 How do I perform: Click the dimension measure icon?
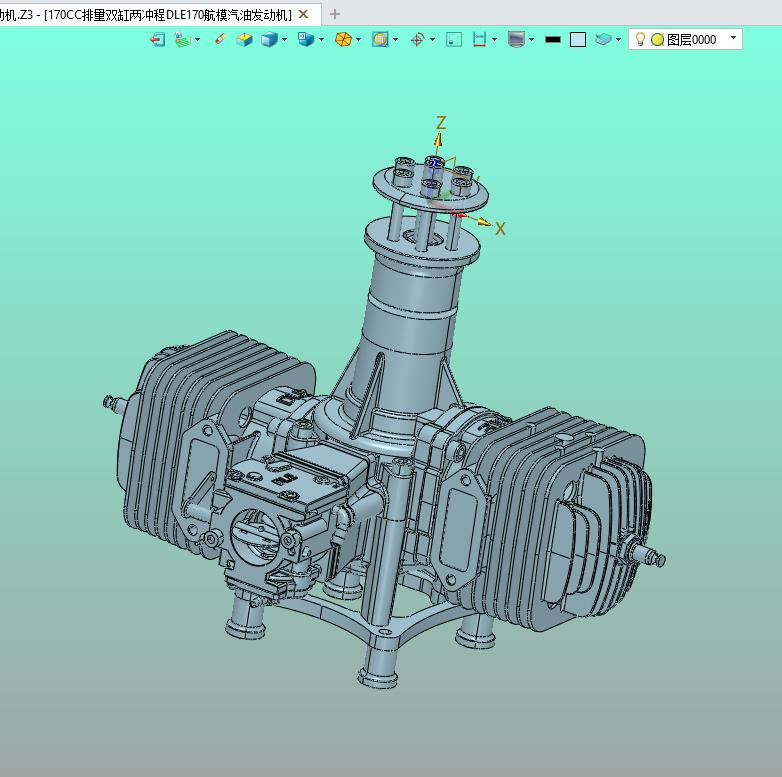point(479,39)
